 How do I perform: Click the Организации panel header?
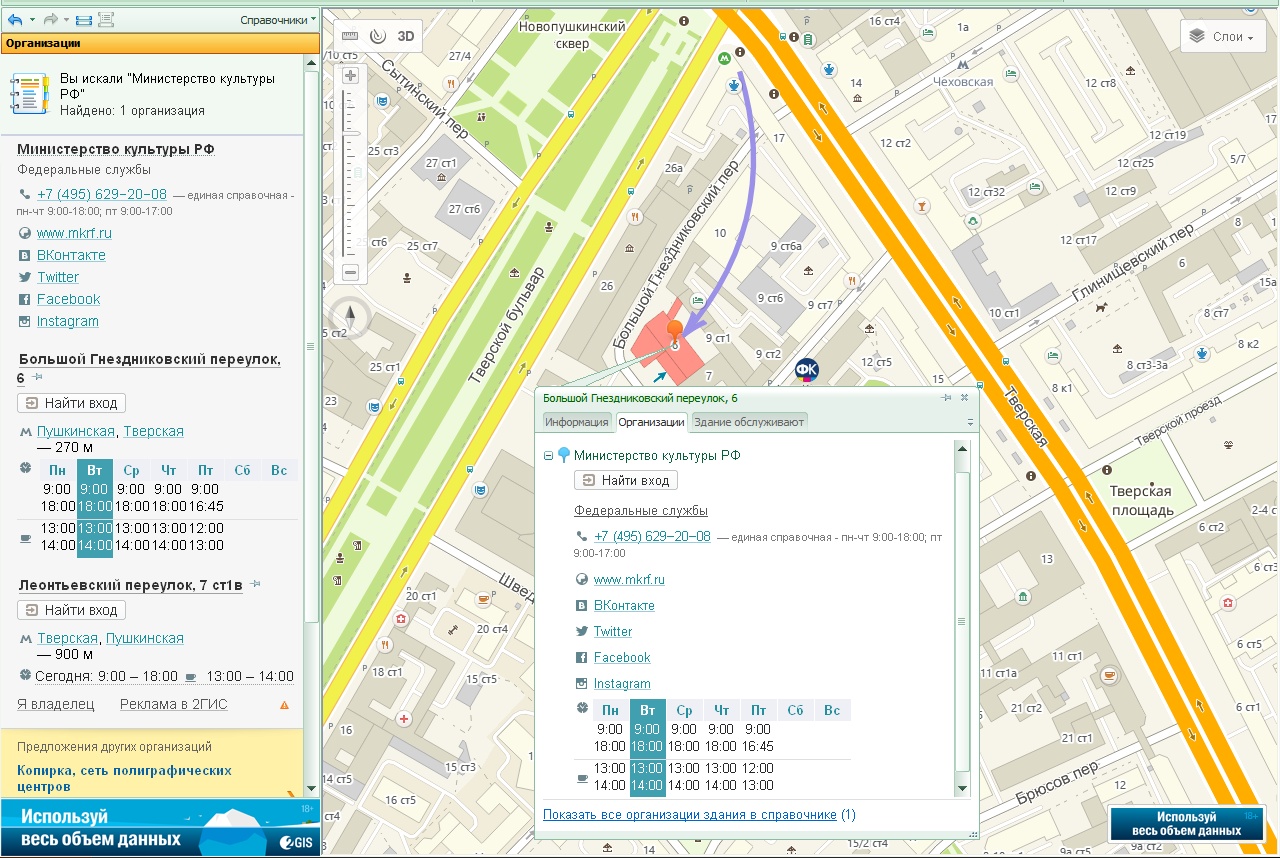pyautogui.click(x=160, y=43)
